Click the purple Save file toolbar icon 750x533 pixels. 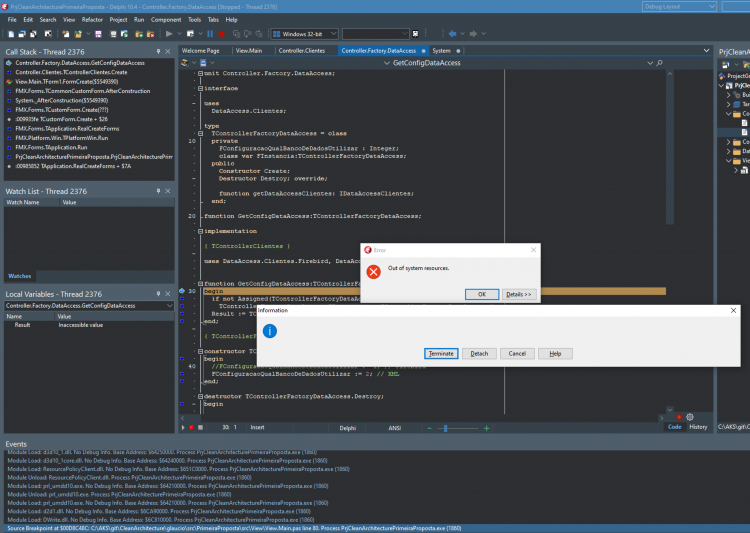[98, 34]
